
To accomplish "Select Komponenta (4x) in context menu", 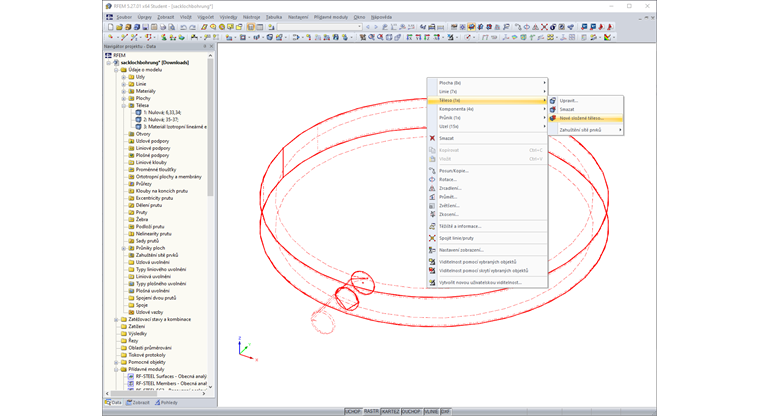I will point(488,109).
